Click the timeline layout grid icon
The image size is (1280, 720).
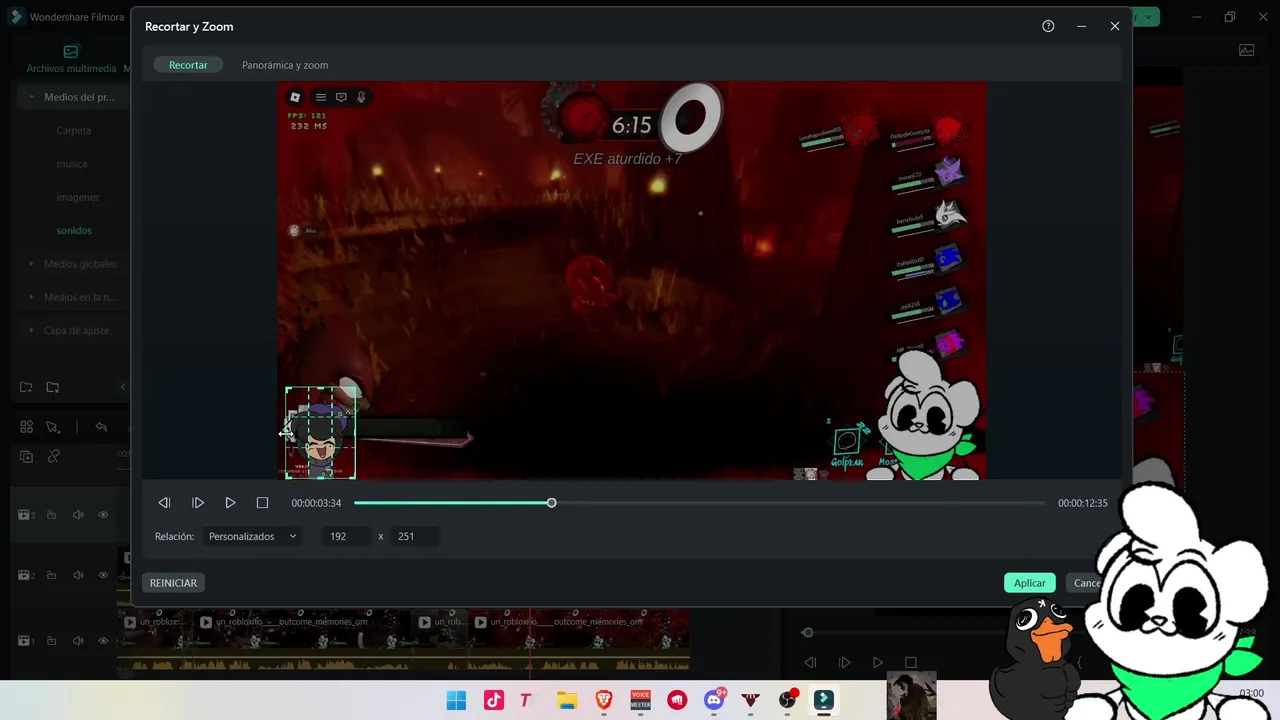pyautogui.click(x=26, y=427)
